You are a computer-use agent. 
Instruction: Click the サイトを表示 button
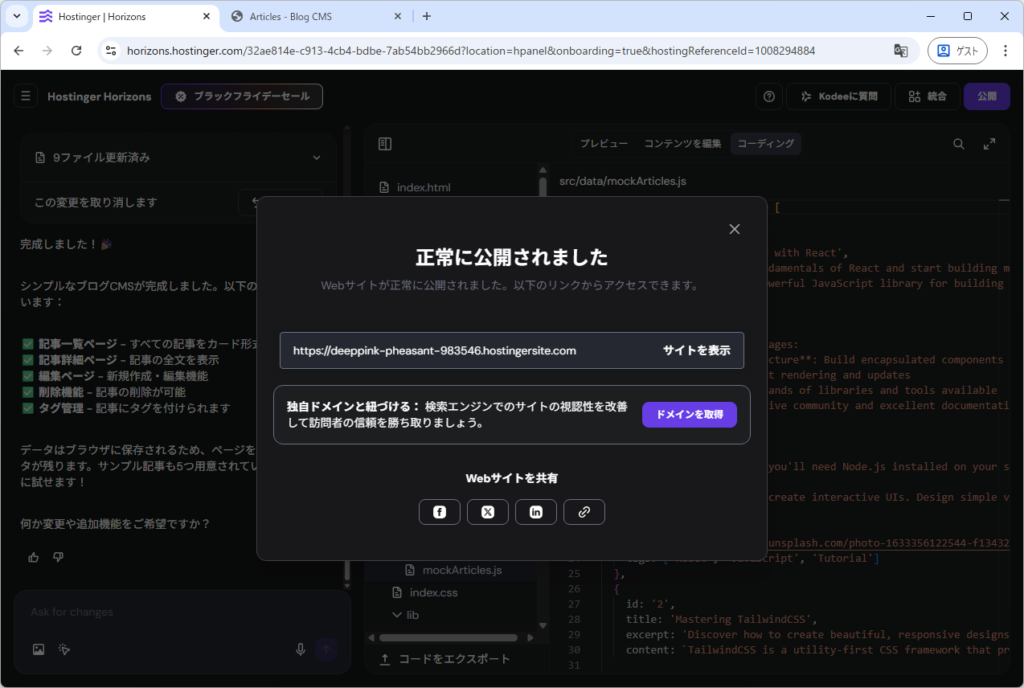tap(696, 351)
